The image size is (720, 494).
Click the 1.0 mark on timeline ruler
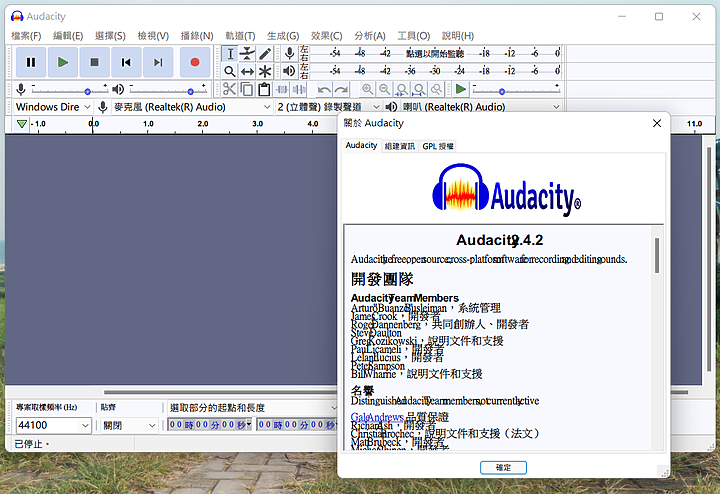click(148, 124)
